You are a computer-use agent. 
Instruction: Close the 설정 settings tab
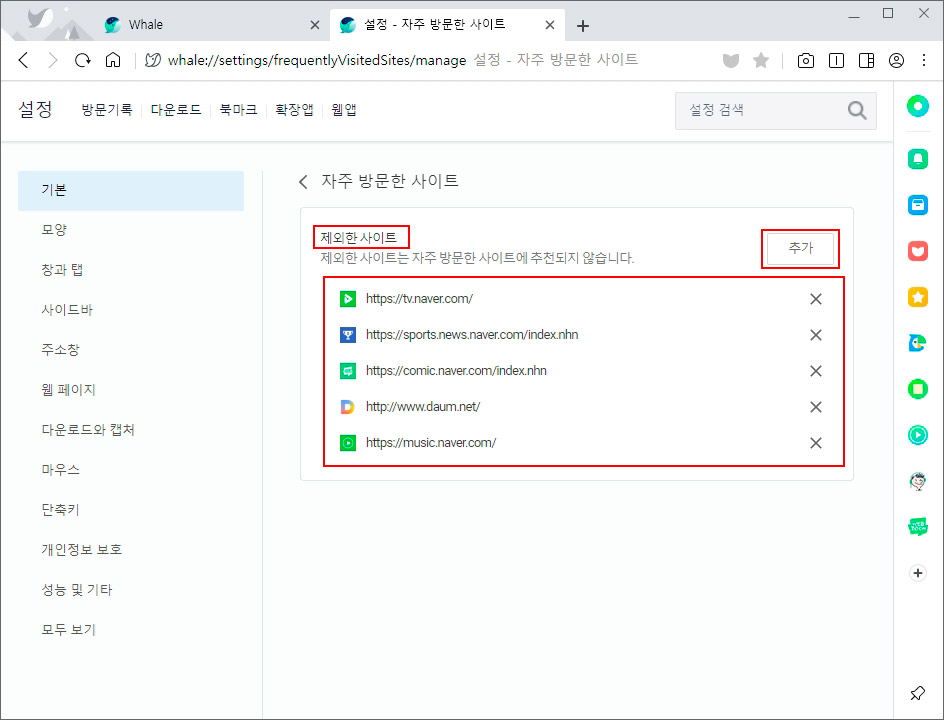coord(550,25)
